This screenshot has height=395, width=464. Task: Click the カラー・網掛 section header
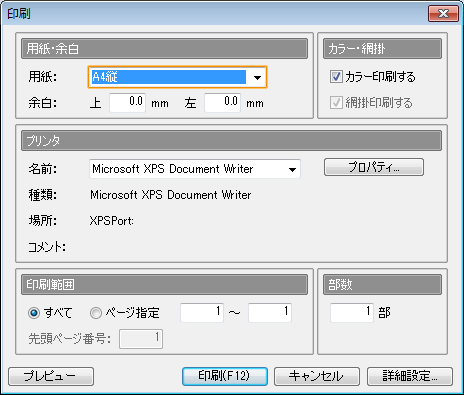pos(382,49)
